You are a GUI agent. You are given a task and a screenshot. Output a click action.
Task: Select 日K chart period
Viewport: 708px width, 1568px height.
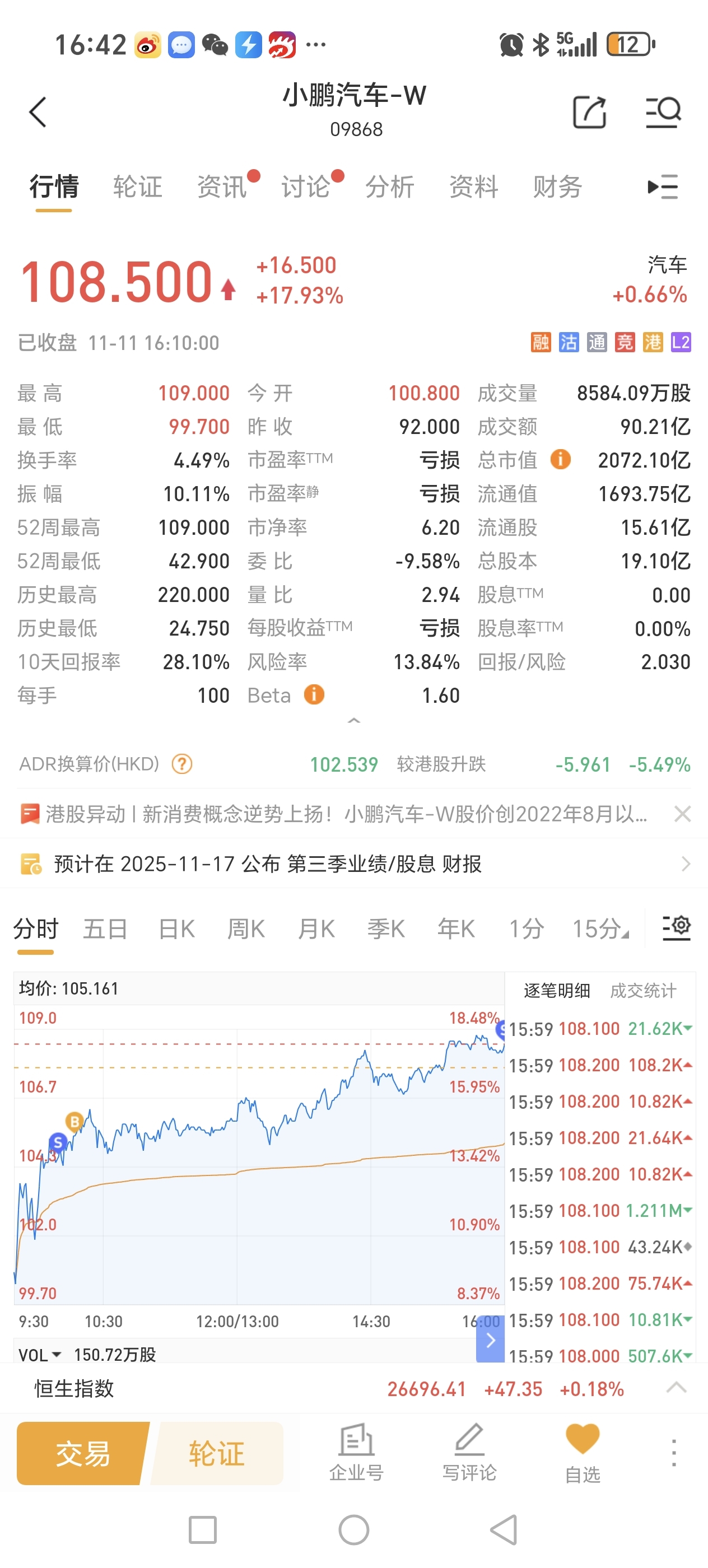click(176, 929)
